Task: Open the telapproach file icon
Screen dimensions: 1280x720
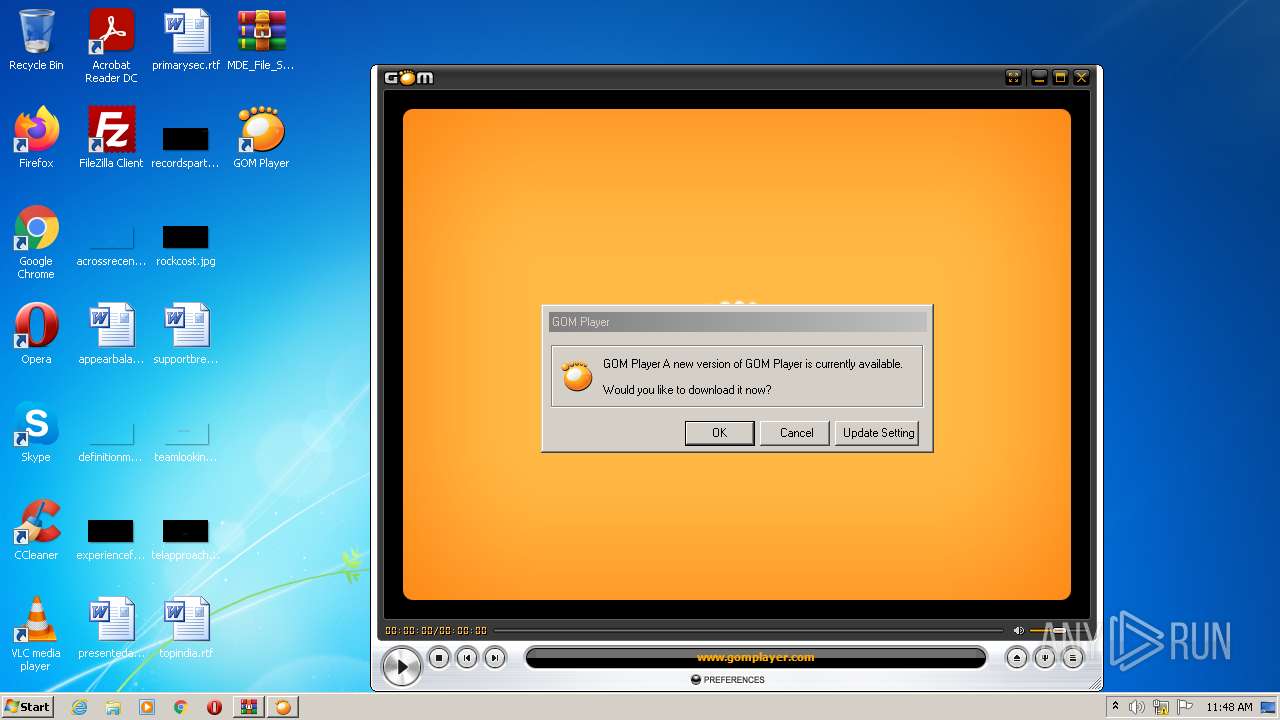Action: click(x=186, y=540)
